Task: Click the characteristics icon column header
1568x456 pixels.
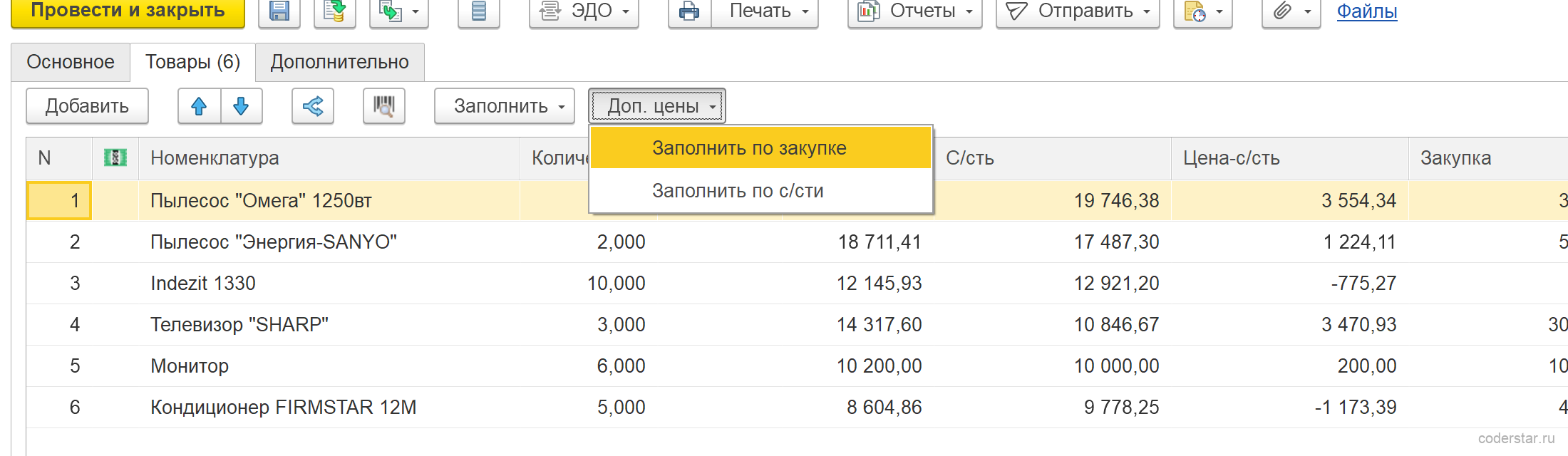Action: coord(115,158)
